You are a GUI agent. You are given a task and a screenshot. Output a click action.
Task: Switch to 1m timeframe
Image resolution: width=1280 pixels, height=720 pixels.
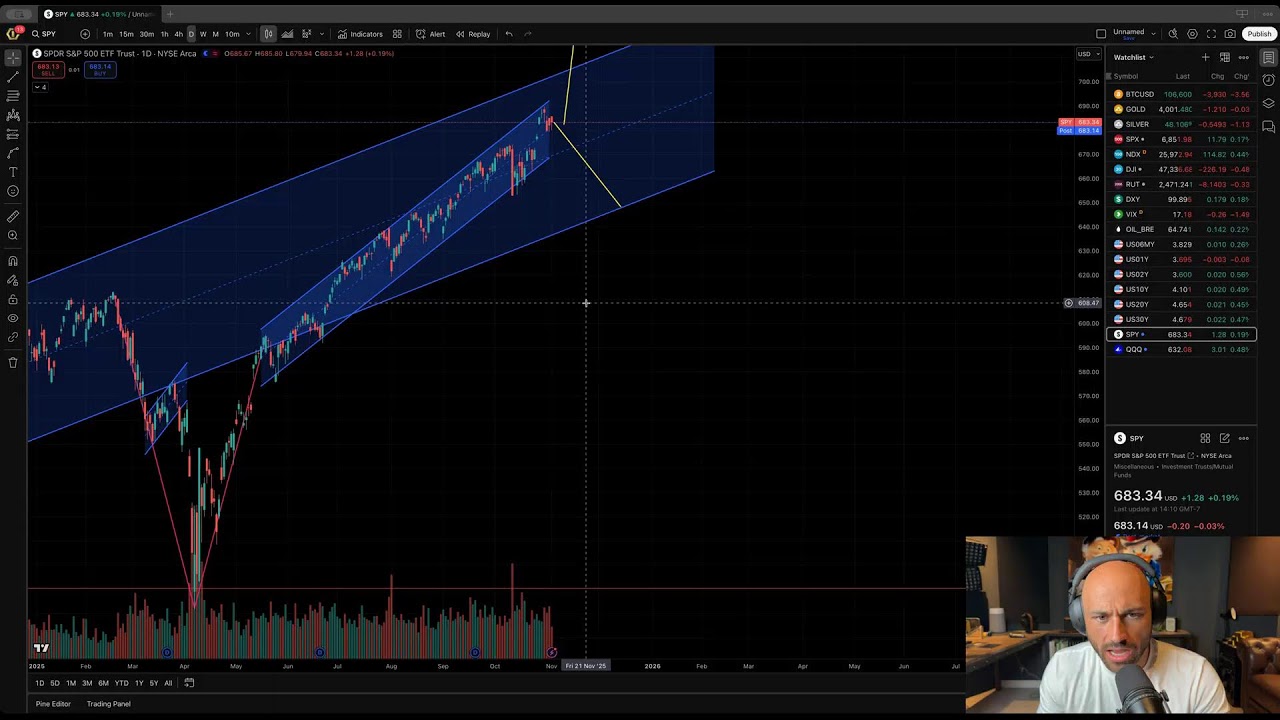click(x=108, y=34)
